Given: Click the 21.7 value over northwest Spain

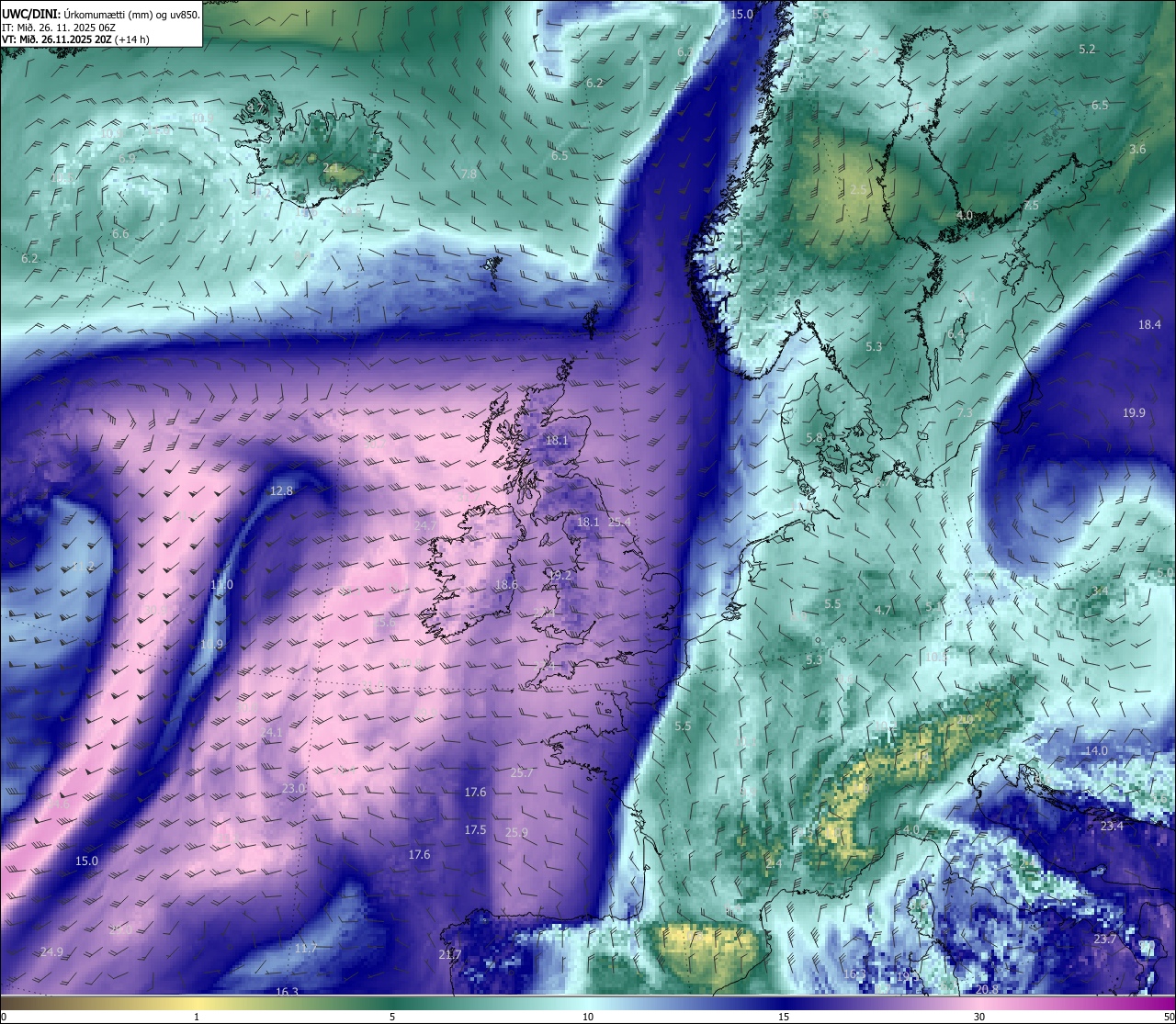Looking at the screenshot, I should coord(449,955).
